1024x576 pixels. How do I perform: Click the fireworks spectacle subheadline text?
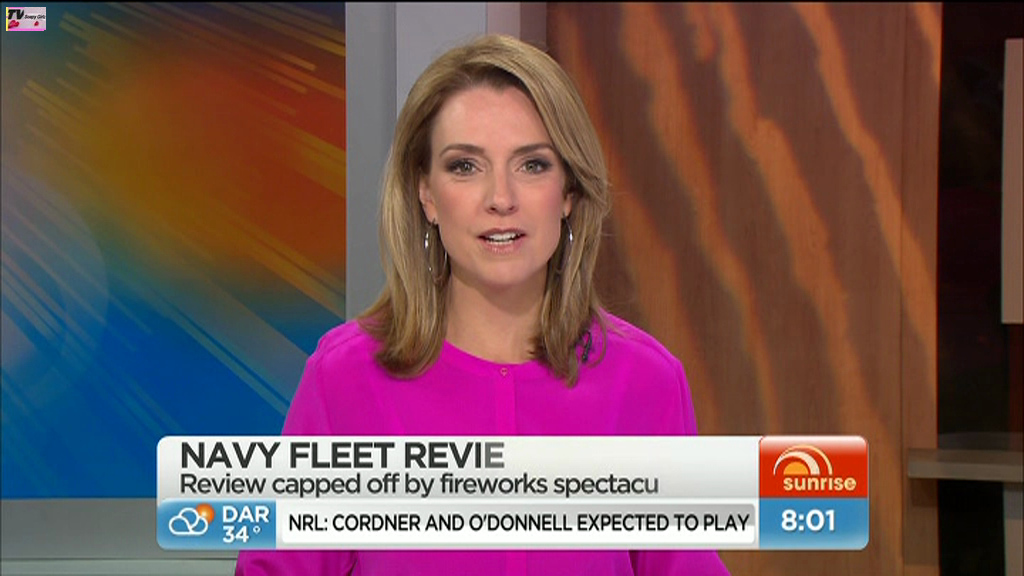pyautogui.click(x=418, y=484)
